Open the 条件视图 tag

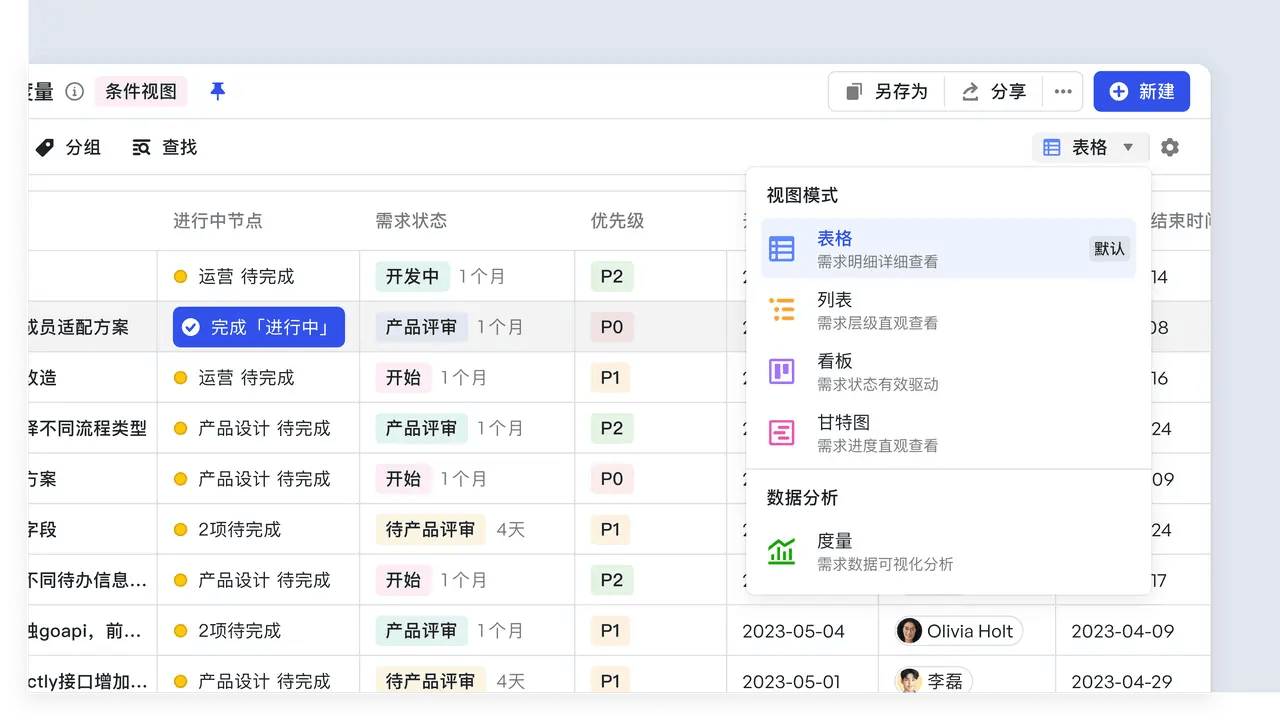point(141,91)
